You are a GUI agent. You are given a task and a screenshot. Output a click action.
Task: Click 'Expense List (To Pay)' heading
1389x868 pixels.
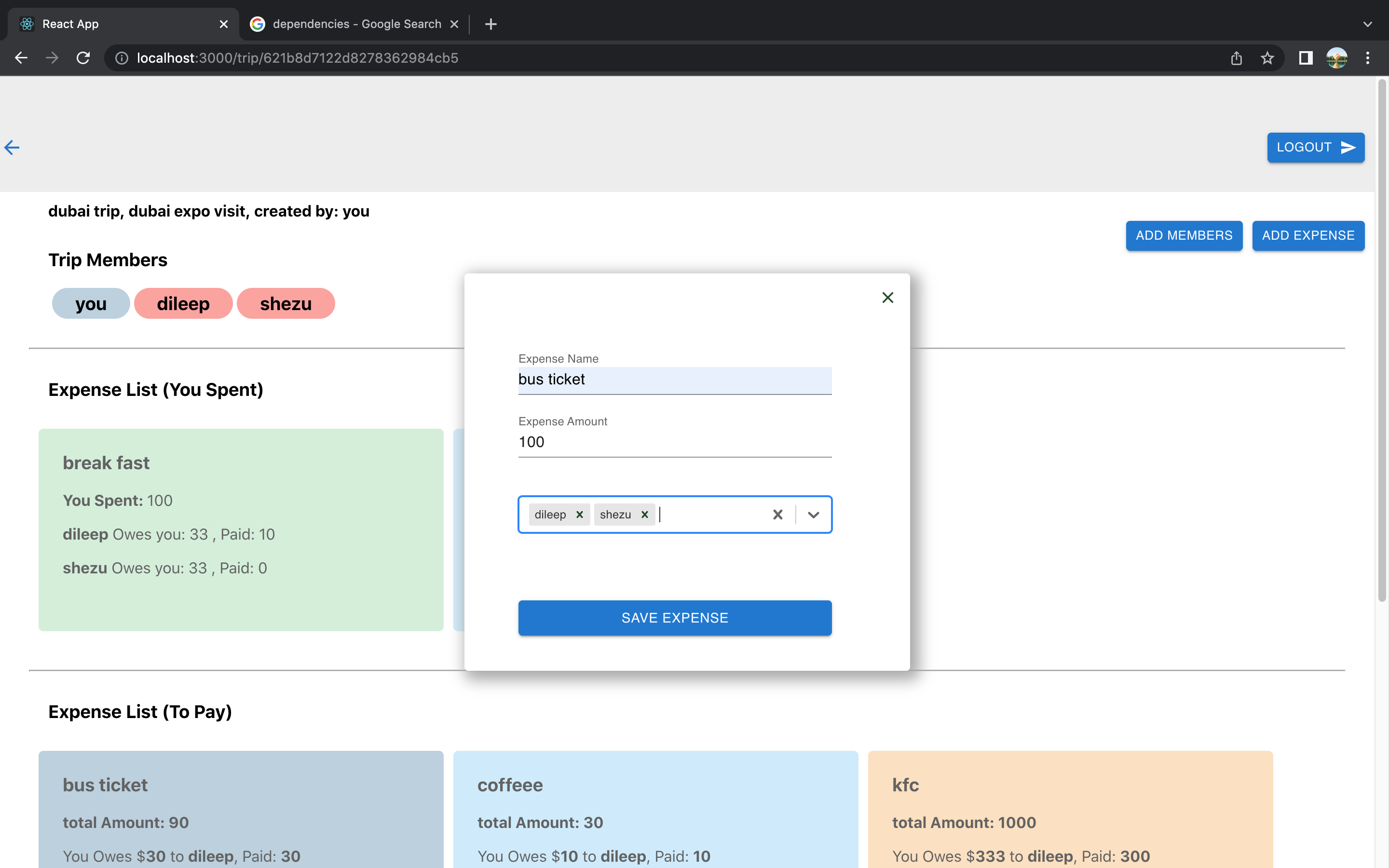pos(140,712)
